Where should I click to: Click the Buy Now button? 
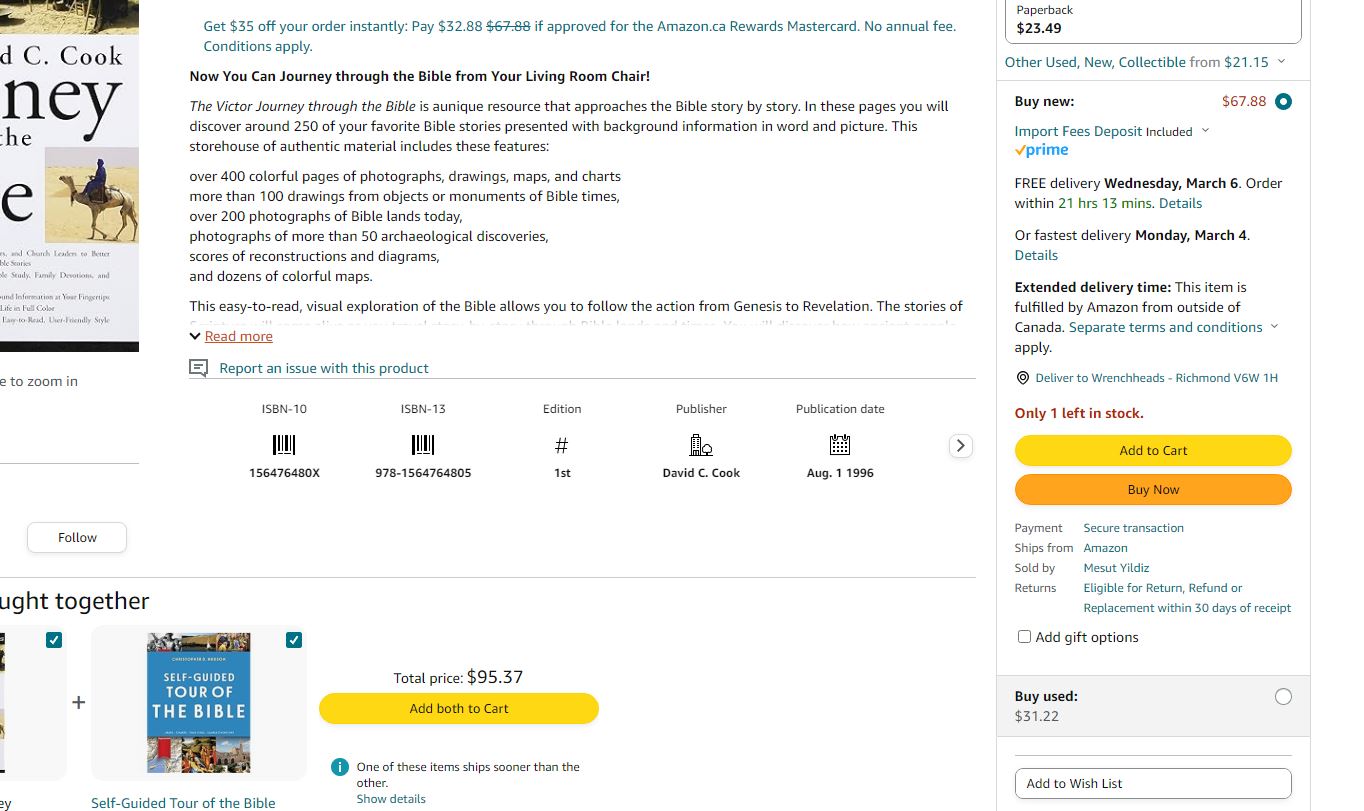(1153, 489)
